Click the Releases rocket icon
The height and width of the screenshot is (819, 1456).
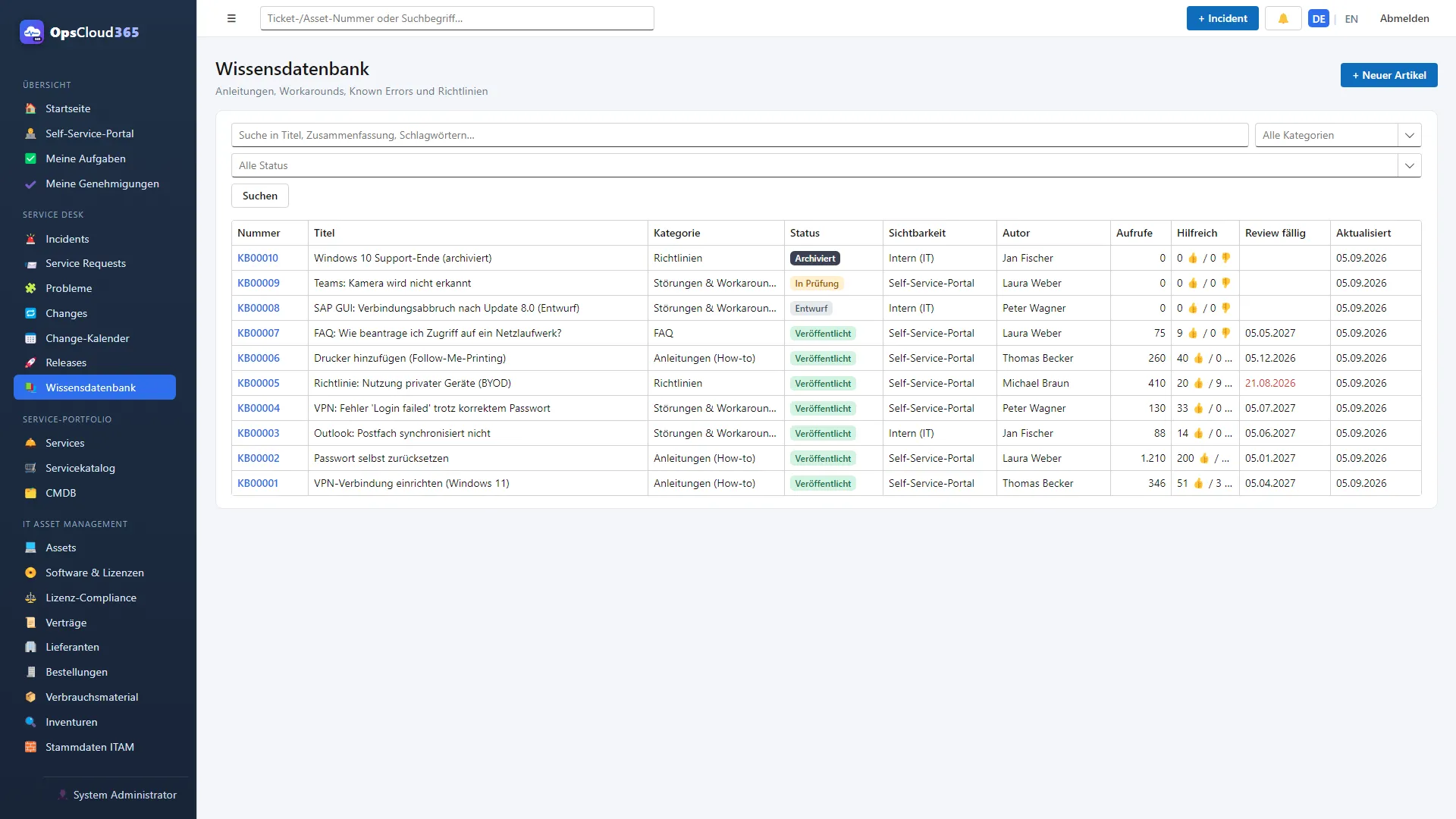tap(30, 362)
